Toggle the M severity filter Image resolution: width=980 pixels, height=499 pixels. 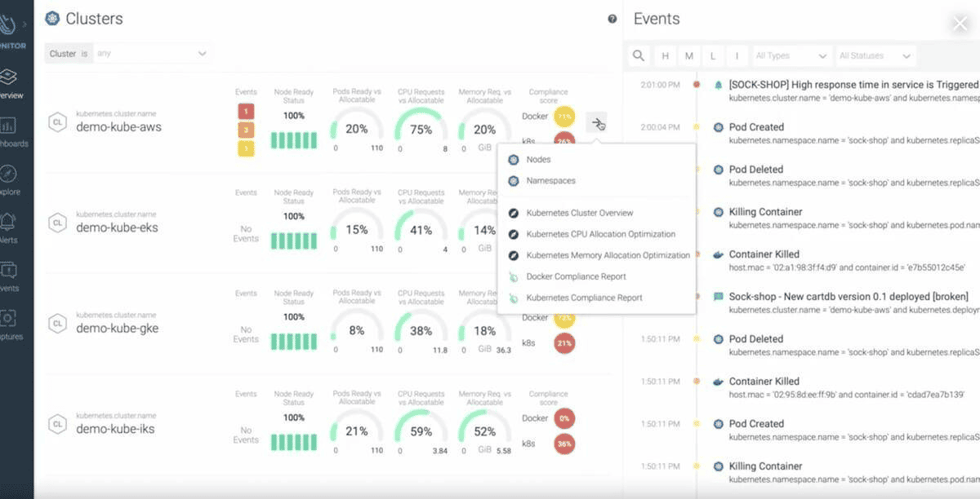pos(689,56)
